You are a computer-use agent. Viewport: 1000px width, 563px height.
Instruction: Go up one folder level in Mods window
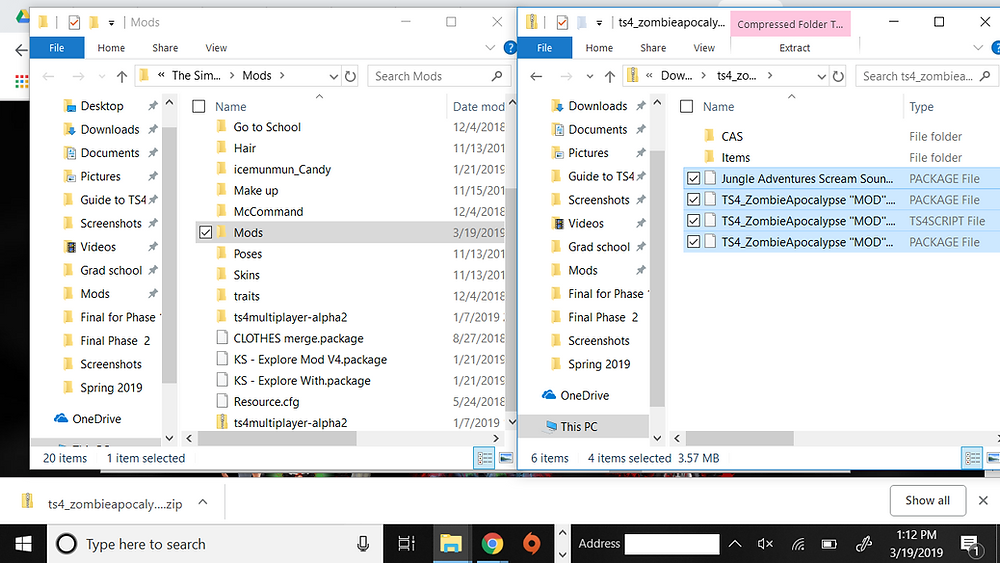[122, 77]
